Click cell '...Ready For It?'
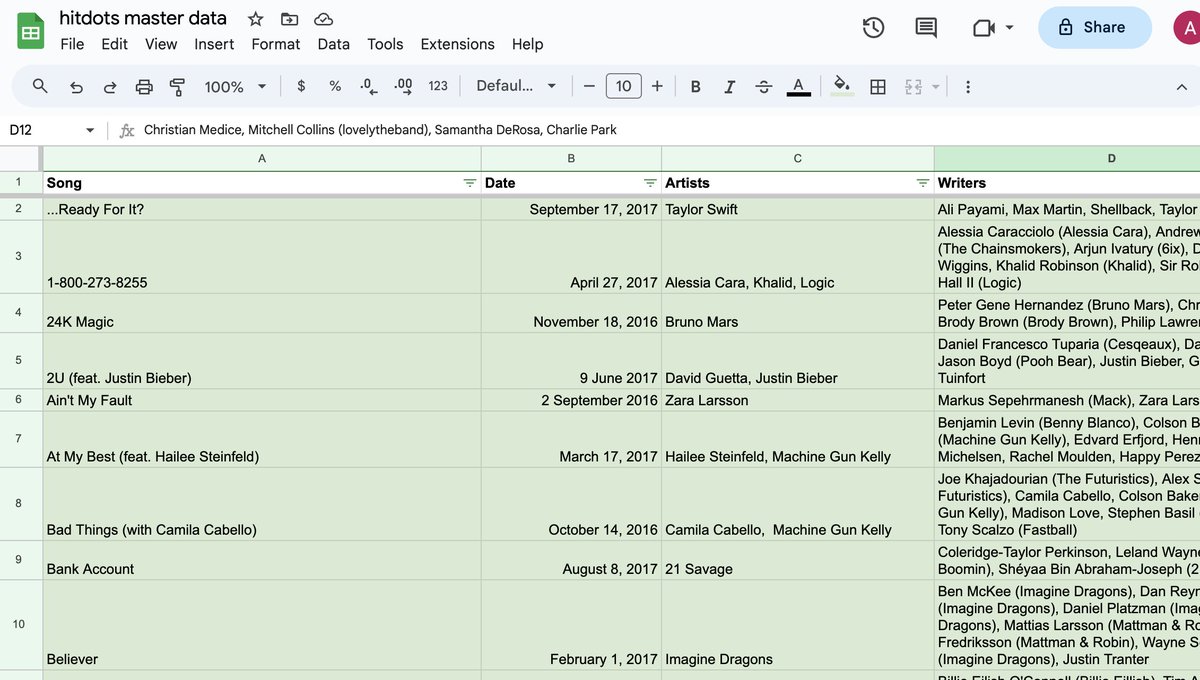 click(x=262, y=209)
